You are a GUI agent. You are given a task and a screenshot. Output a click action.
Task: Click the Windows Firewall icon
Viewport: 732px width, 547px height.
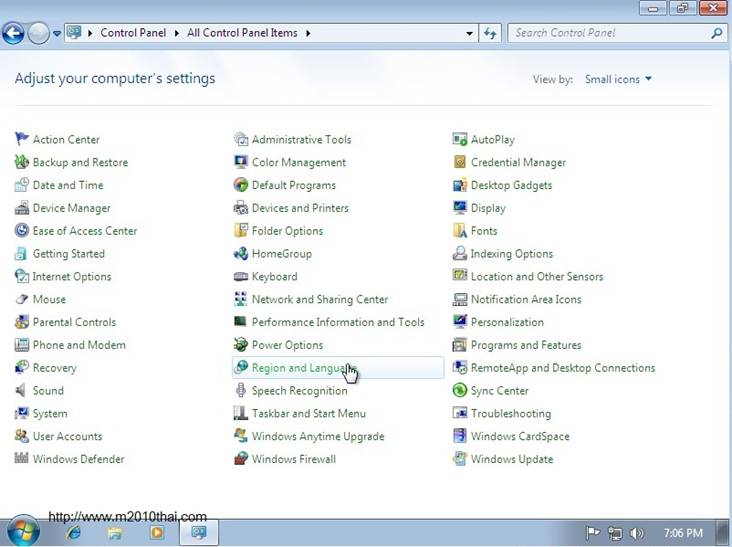(x=240, y=458)
